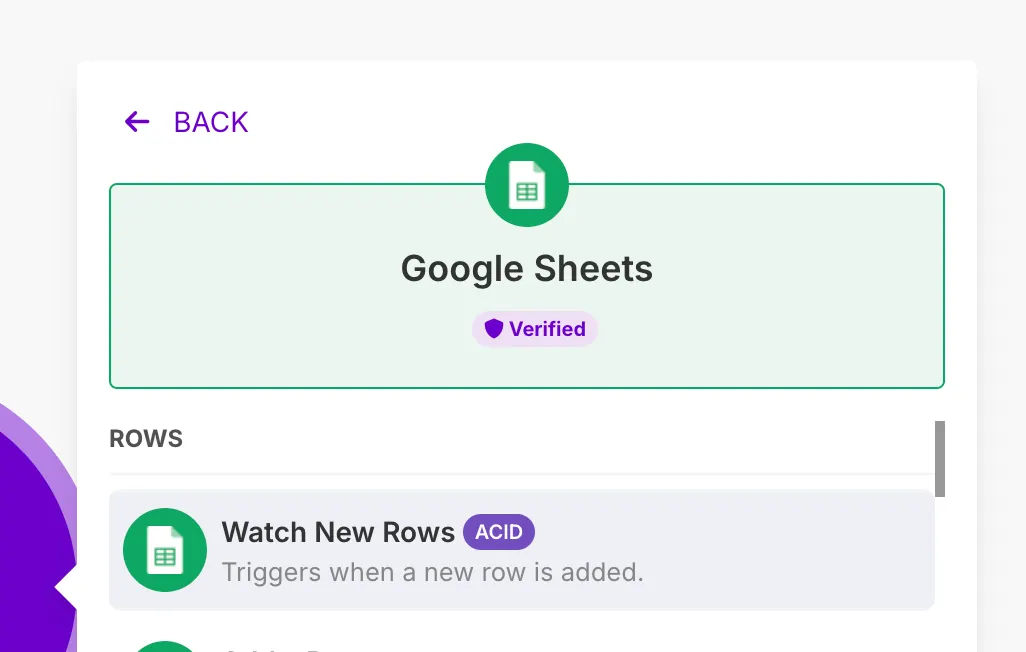Click the purple back arrow icon
The height and width of the screenshot is (652, 1026).
[137, 122]
